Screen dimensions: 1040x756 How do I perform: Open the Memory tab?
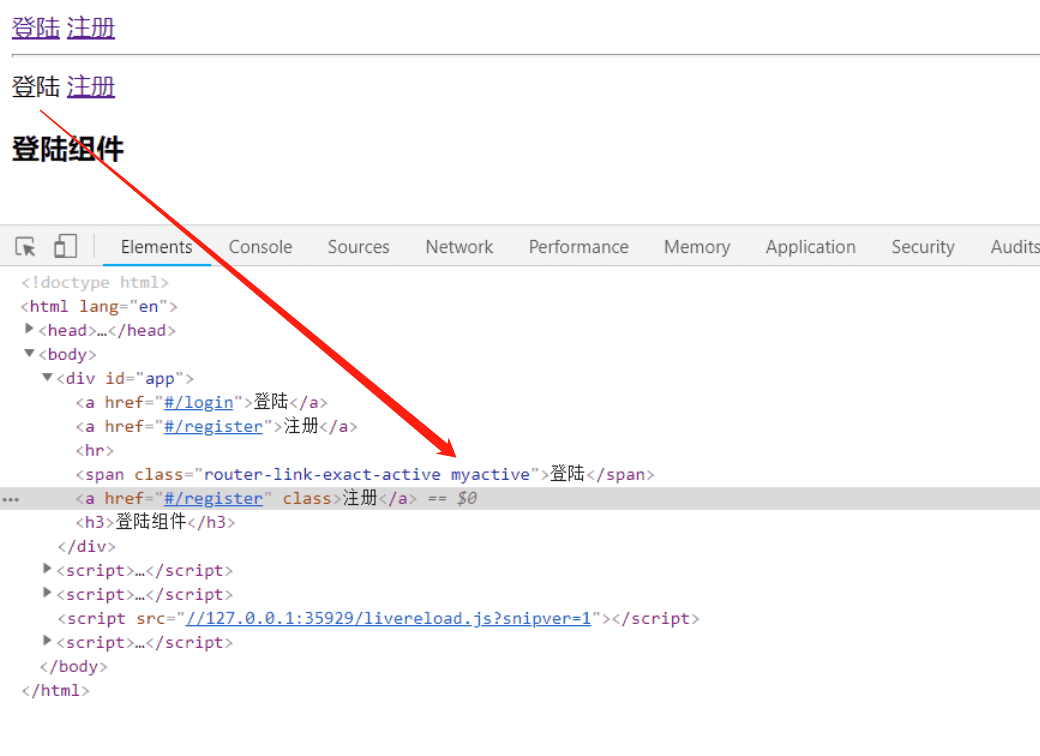click(x=697, y=247)
